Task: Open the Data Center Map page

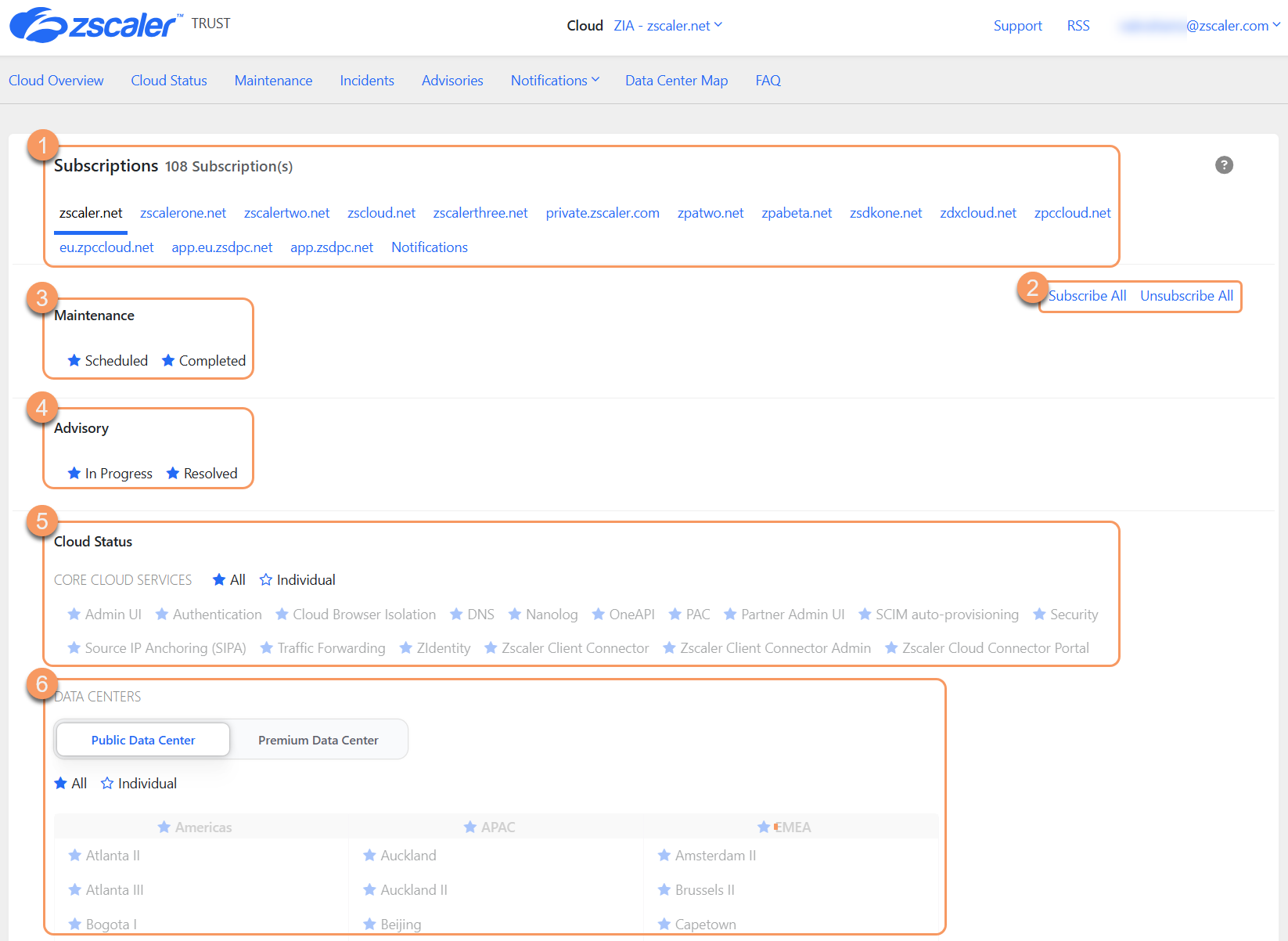Action: [x=676, y=81]
